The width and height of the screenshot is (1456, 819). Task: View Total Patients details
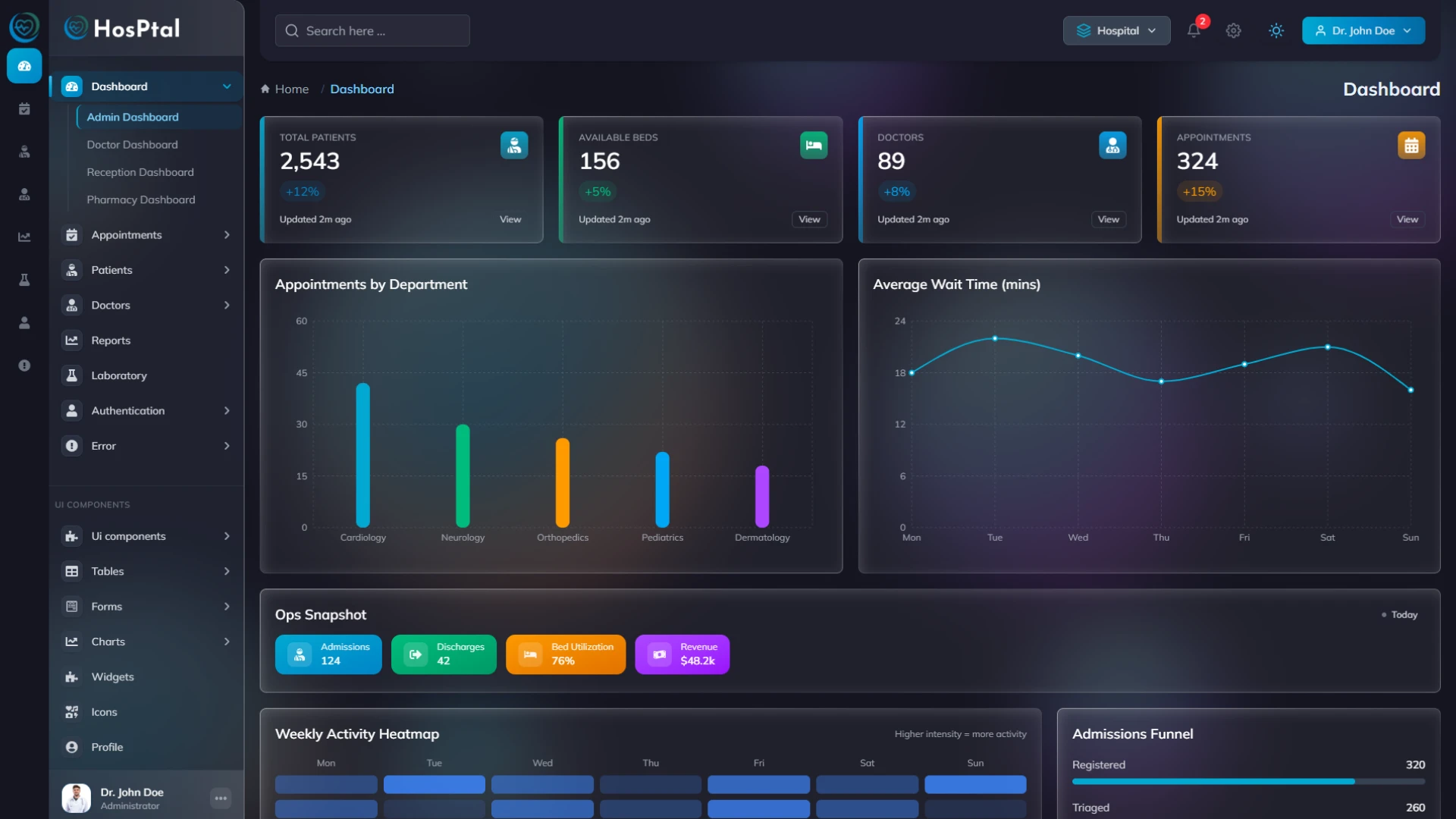click(510, 219)
